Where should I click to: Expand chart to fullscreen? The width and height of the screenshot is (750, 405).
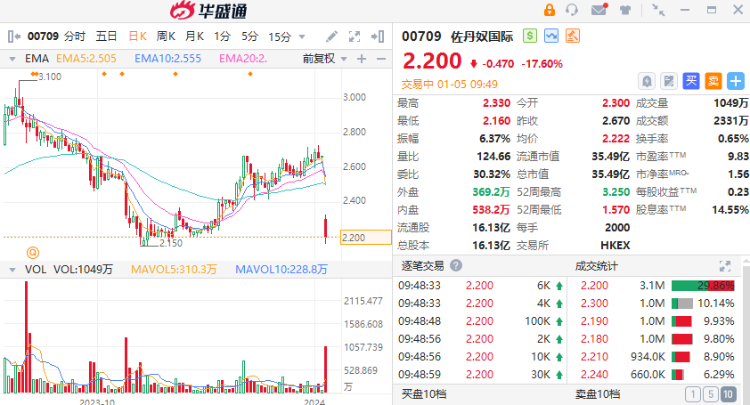click(354, 36)
